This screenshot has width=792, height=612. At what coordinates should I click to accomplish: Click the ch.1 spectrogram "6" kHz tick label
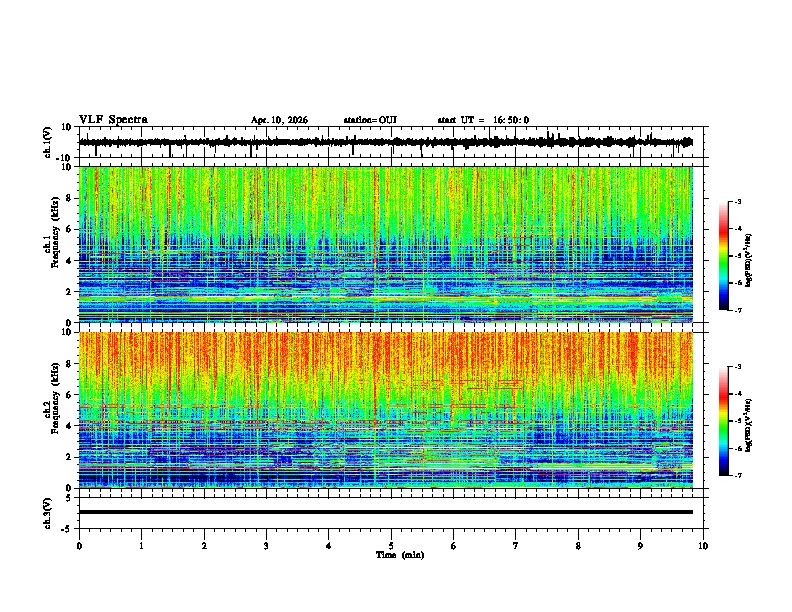(x=69, y=229)
